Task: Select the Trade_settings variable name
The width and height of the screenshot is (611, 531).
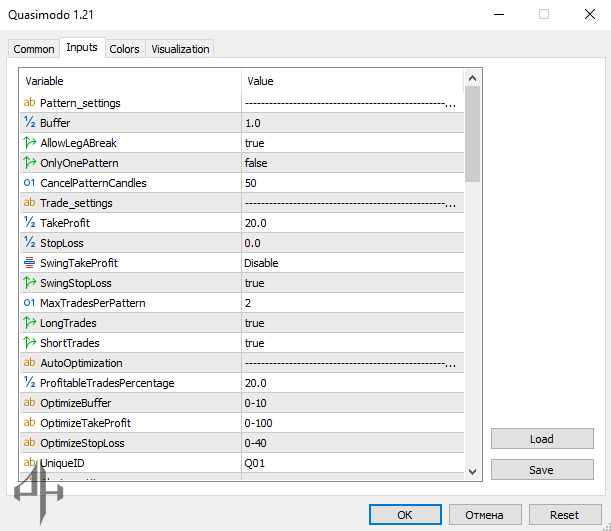Action: [x=76, y=203]
